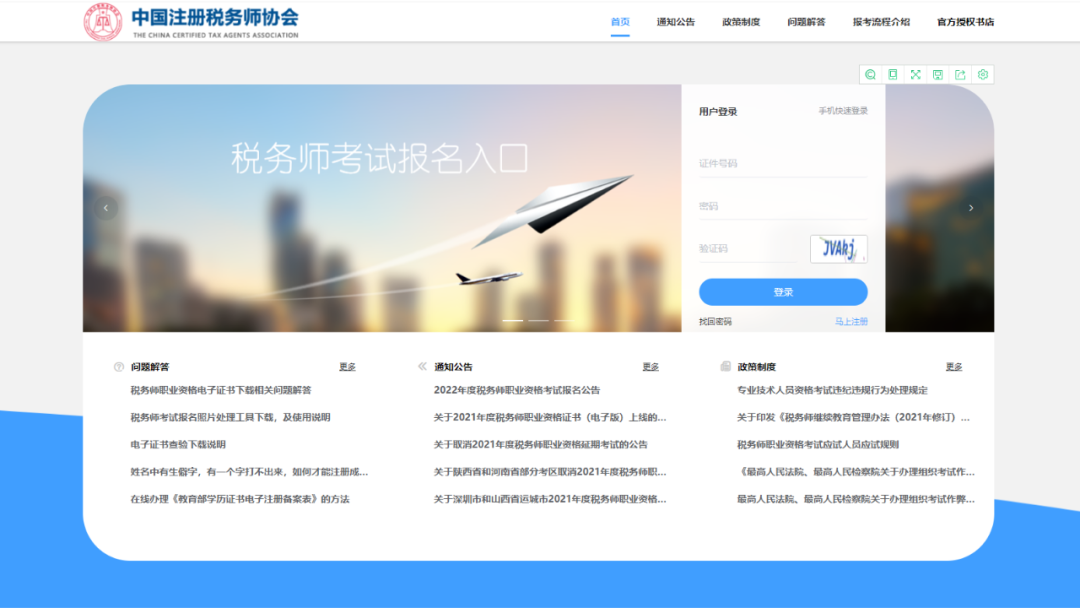Click 马上注册 link

click(851, 322)
